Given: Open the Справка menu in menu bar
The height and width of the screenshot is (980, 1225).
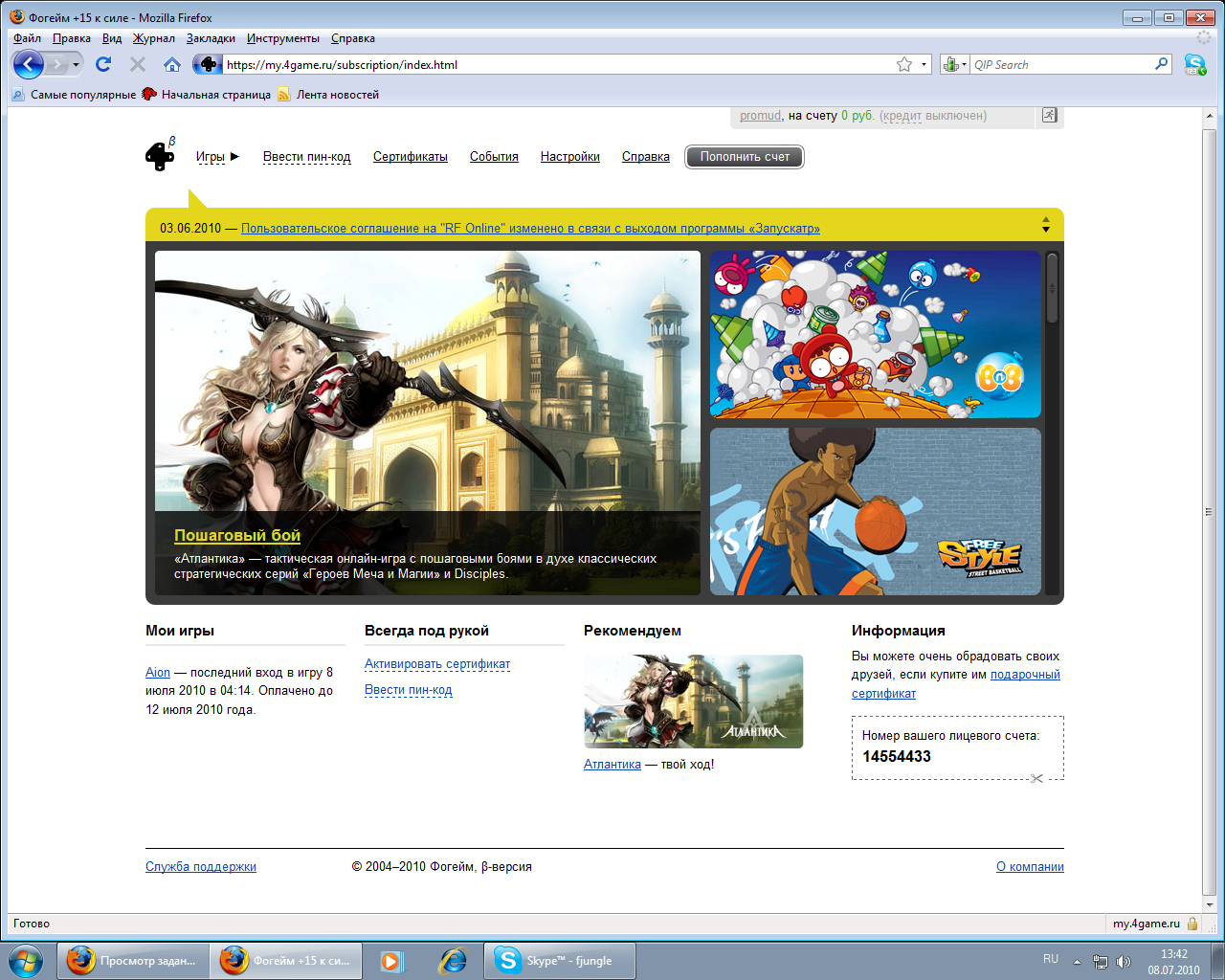Looking at the screenshot, I should [x=353, y=38].
